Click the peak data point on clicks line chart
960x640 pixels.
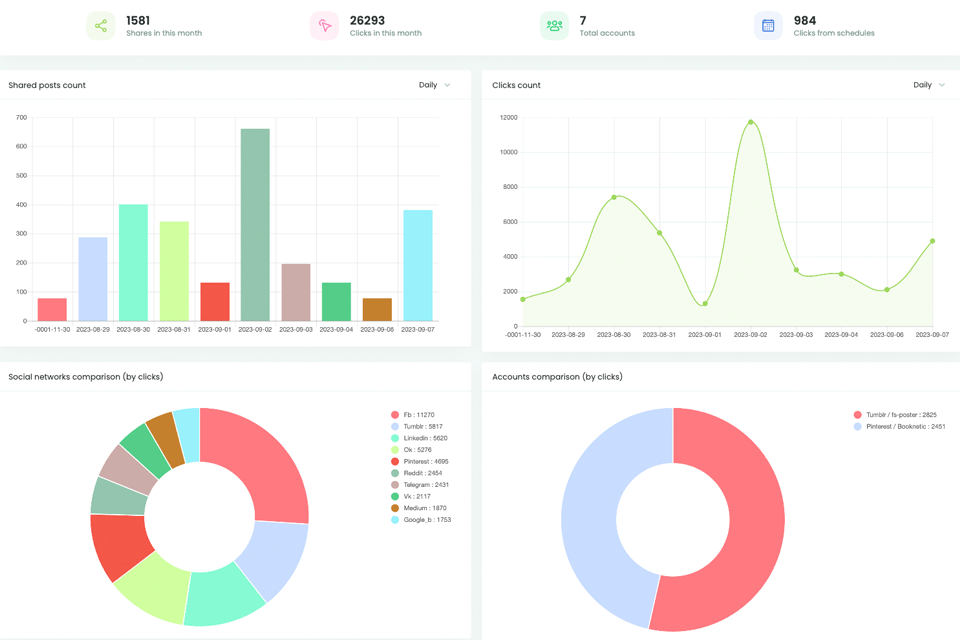(751, 122)
